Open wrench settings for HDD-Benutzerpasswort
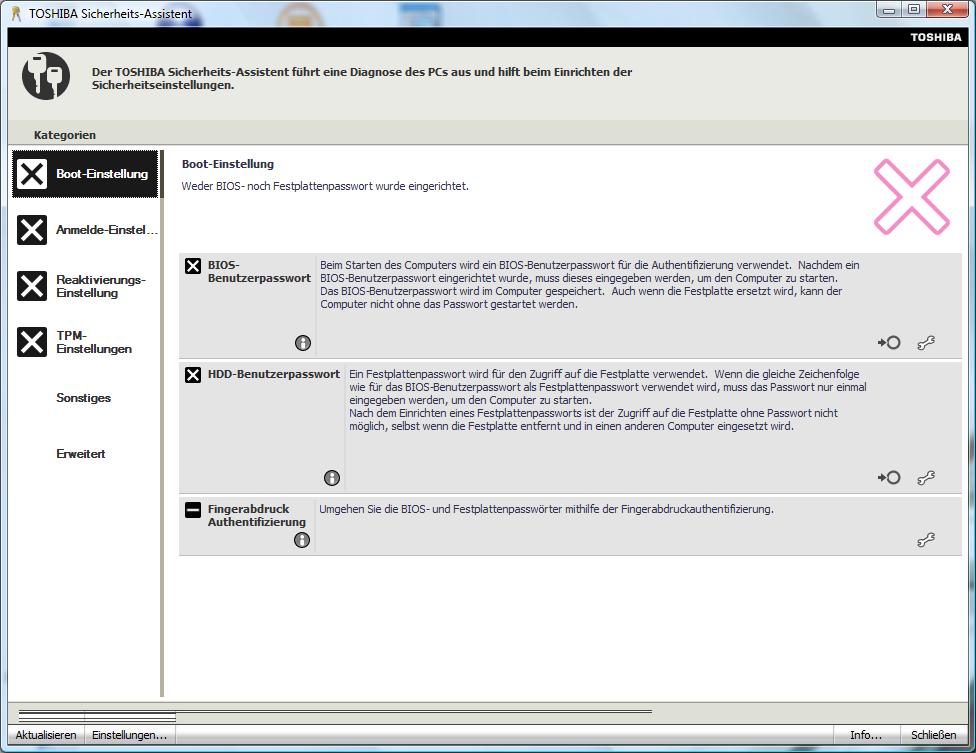This screenshot has width=976, height=753. (x=926, y=478)
